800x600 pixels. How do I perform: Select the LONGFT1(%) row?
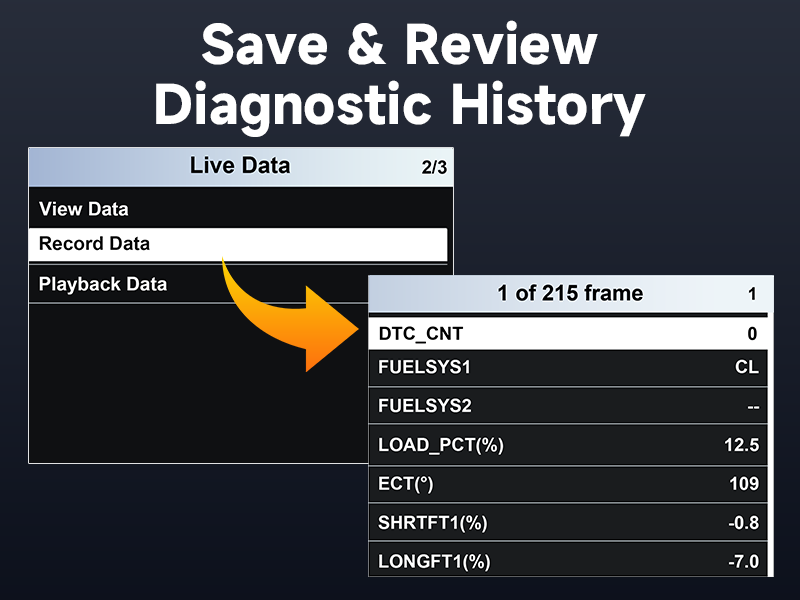(568, 561)
